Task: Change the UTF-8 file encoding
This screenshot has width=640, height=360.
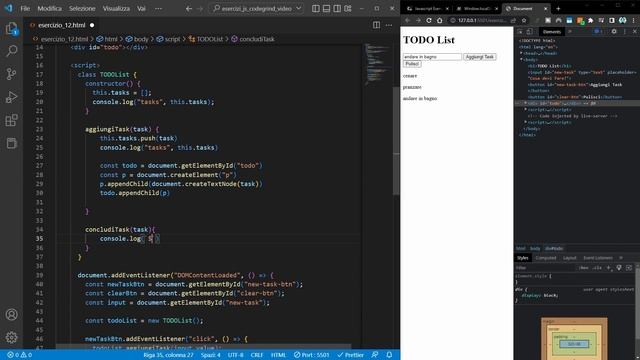Action: pyautogui.click(x=236, y=355)
